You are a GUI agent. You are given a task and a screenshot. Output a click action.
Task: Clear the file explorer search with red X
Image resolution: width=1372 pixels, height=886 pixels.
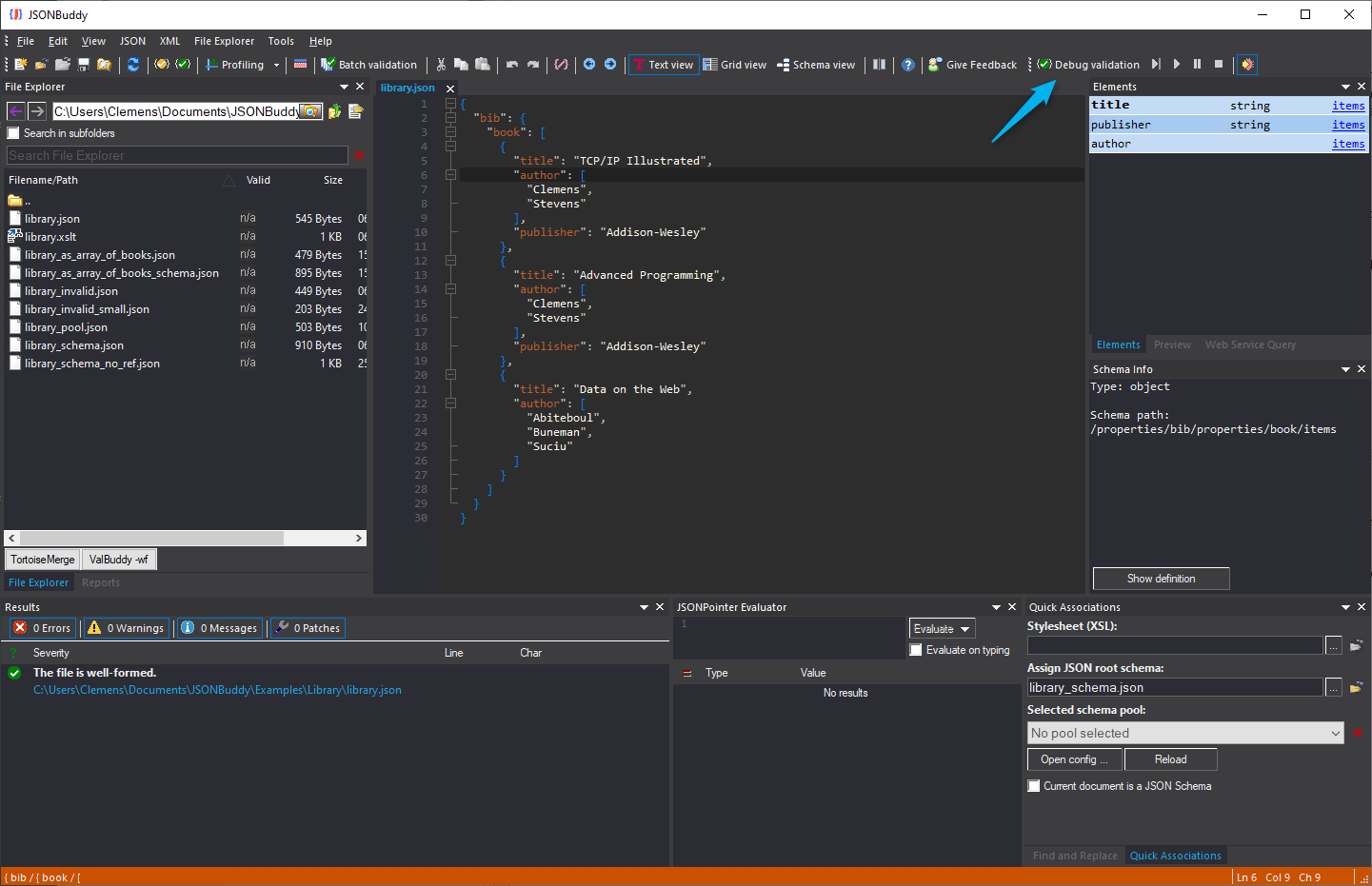[359, 155]
